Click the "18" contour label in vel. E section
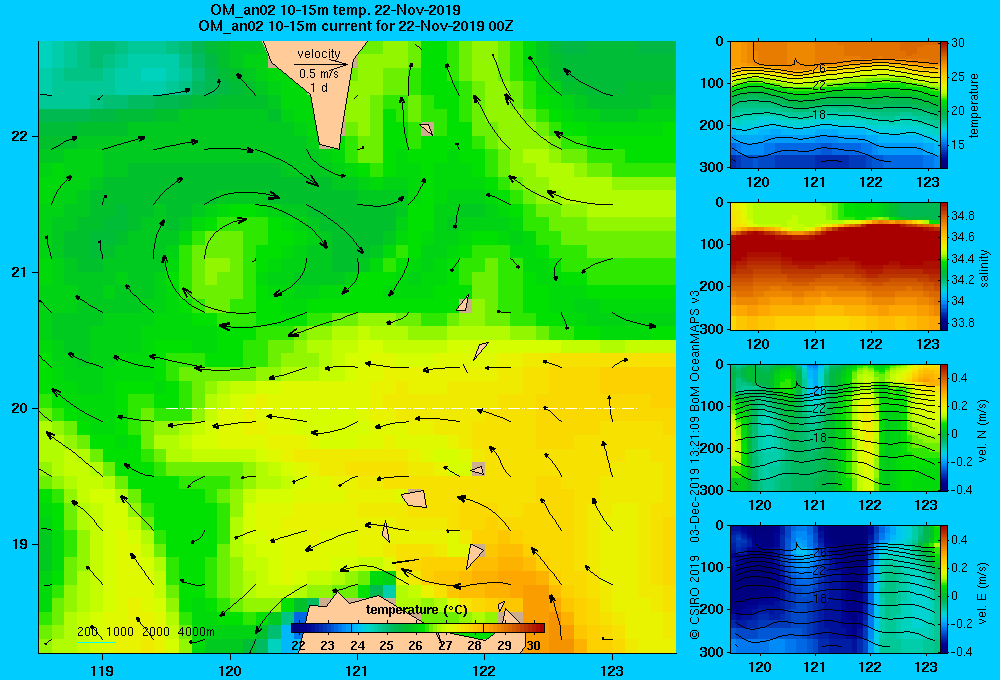This screenshot has height=680, width=1000. pos(820,598)
